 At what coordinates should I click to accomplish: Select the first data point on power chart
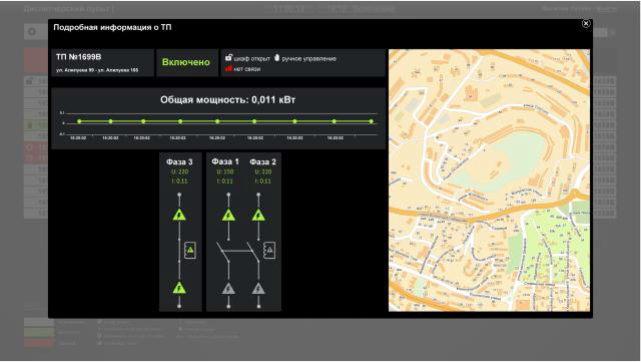pos(79,121)
